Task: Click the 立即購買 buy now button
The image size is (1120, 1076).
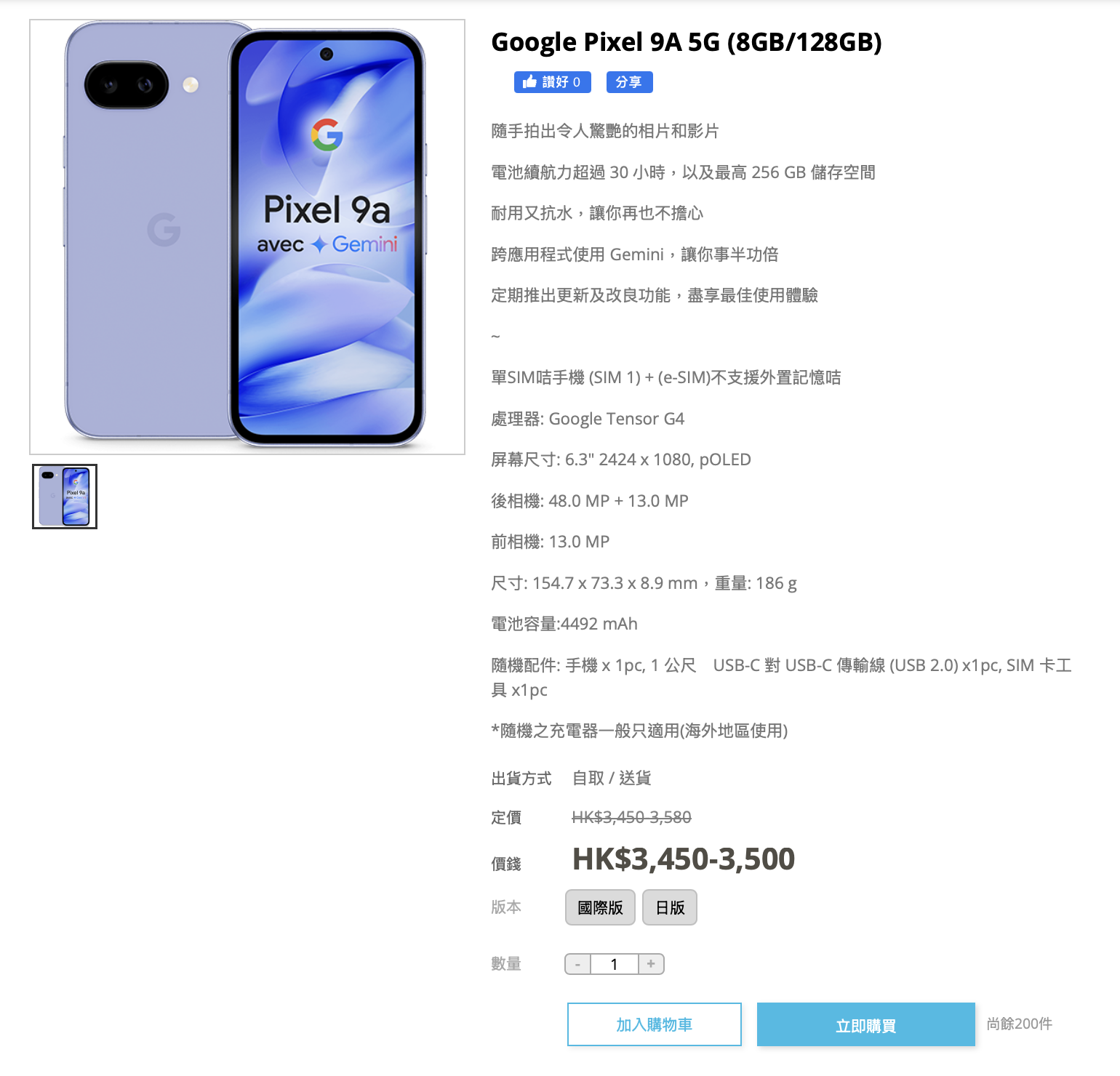Action: (866, 1024)
